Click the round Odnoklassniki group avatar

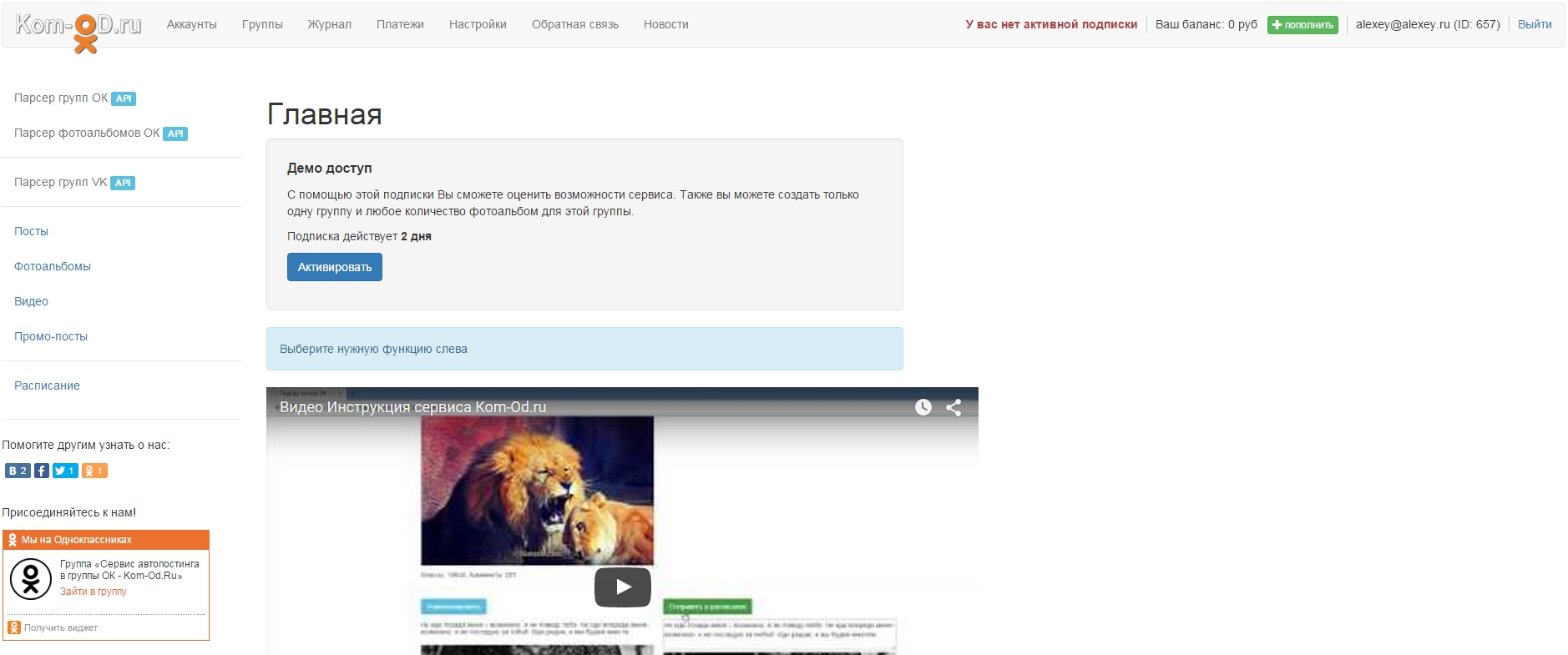click(x=31, y=577)
